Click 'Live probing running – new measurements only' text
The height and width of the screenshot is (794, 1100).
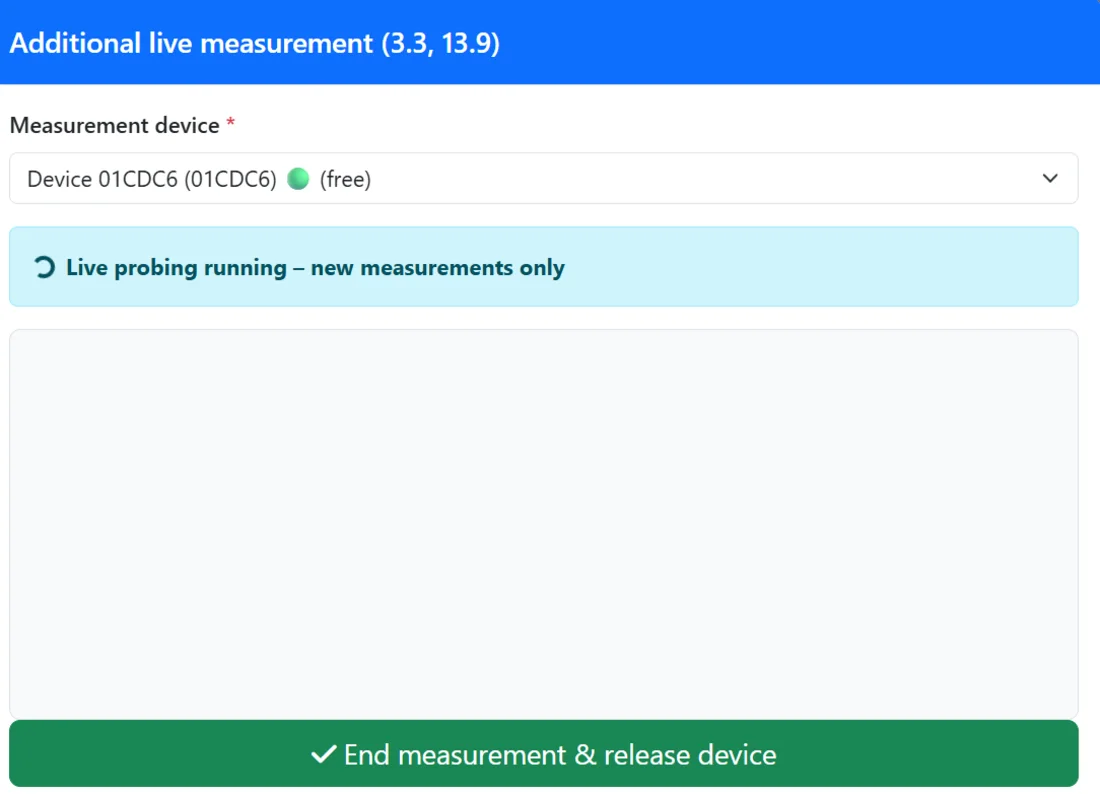tap(315, 267)
